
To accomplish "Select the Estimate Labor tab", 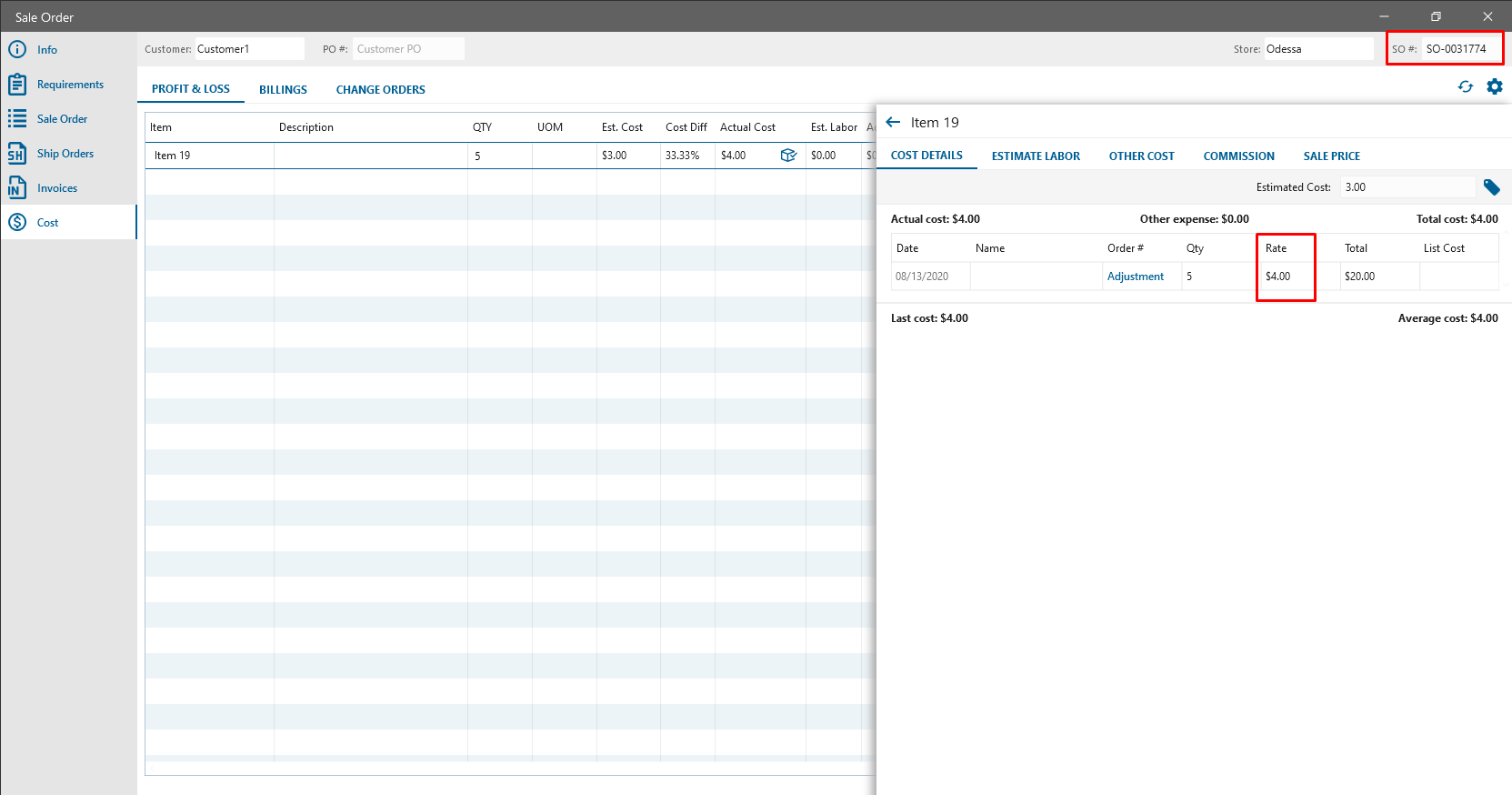I will pos(1036,156).
